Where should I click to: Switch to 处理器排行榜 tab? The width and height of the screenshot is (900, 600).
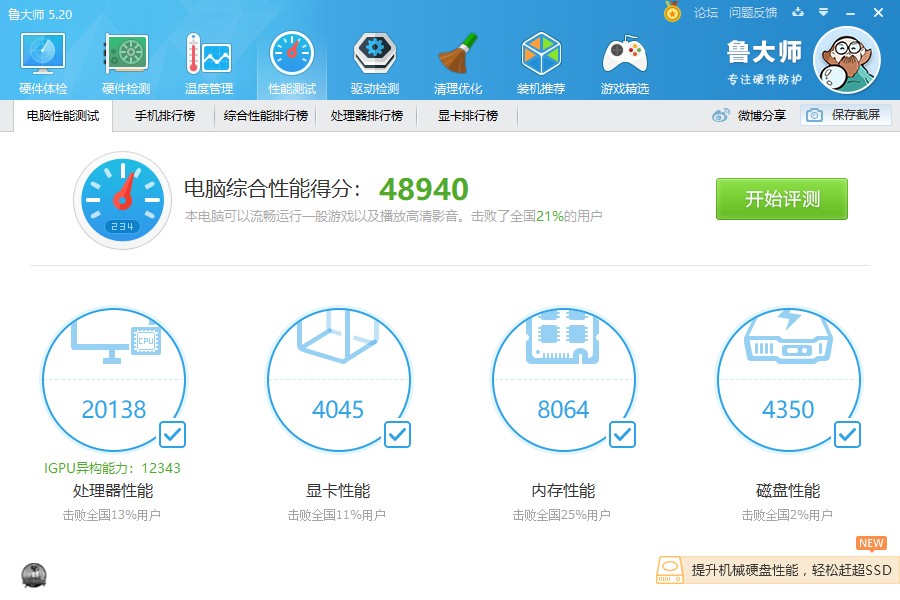(x=367, y=115)
